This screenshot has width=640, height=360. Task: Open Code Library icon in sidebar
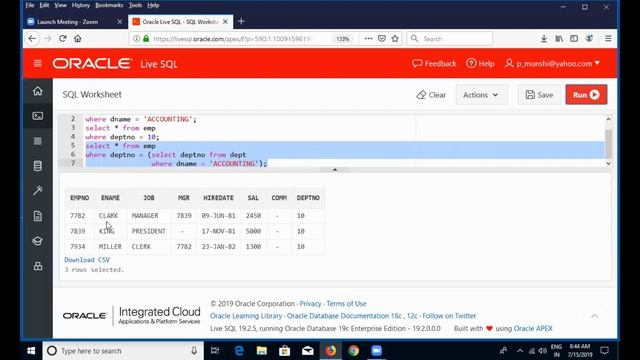(38, 266)
